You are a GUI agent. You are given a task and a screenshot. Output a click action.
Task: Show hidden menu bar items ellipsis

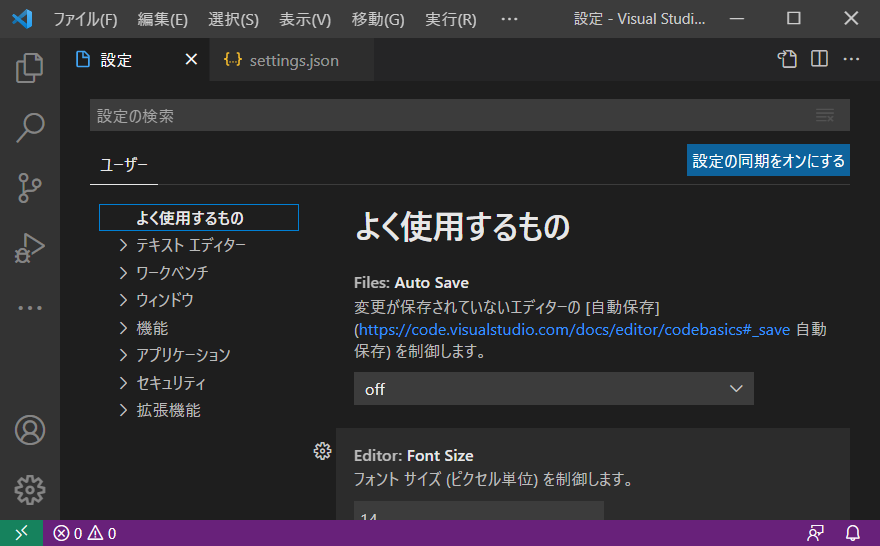tap(510, 19)
